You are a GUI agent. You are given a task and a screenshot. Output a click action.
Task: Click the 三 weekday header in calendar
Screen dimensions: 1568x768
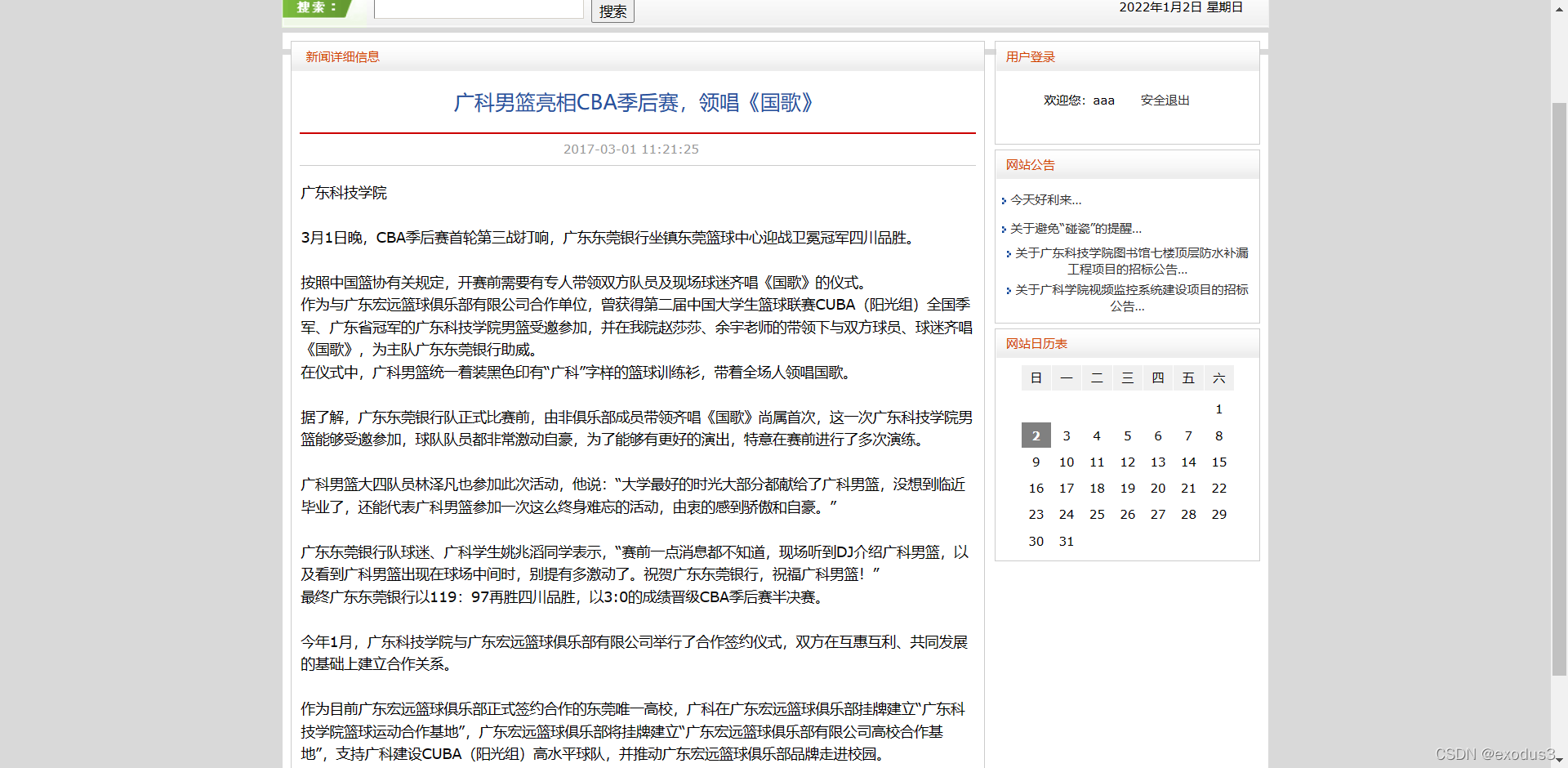pyautogui.click(x=1127, y=378)
